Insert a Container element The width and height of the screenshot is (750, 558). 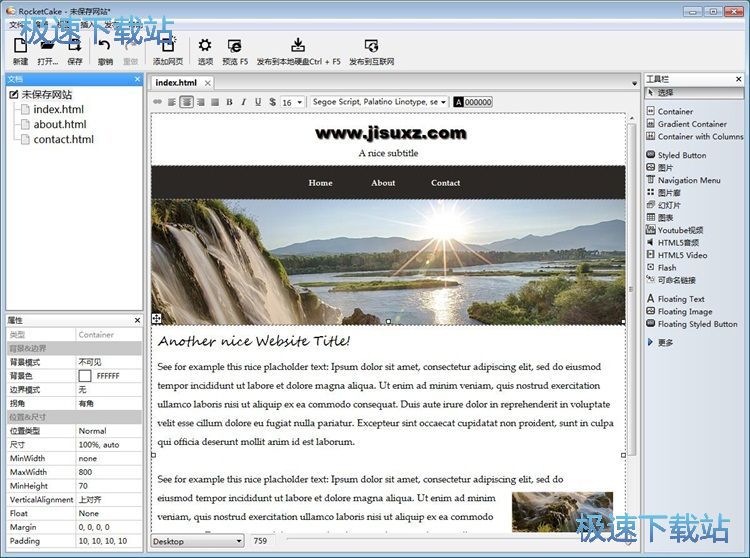coord(675,111)
